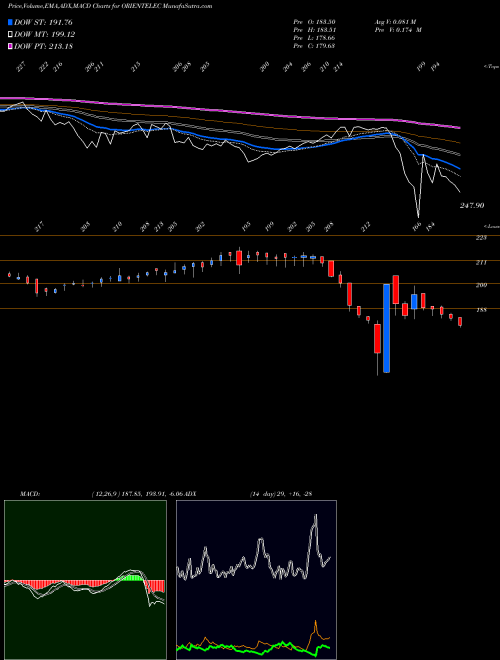Click the '<Tops' axis label
Viewport: 500px width, 660px height.
coord(491,67)
